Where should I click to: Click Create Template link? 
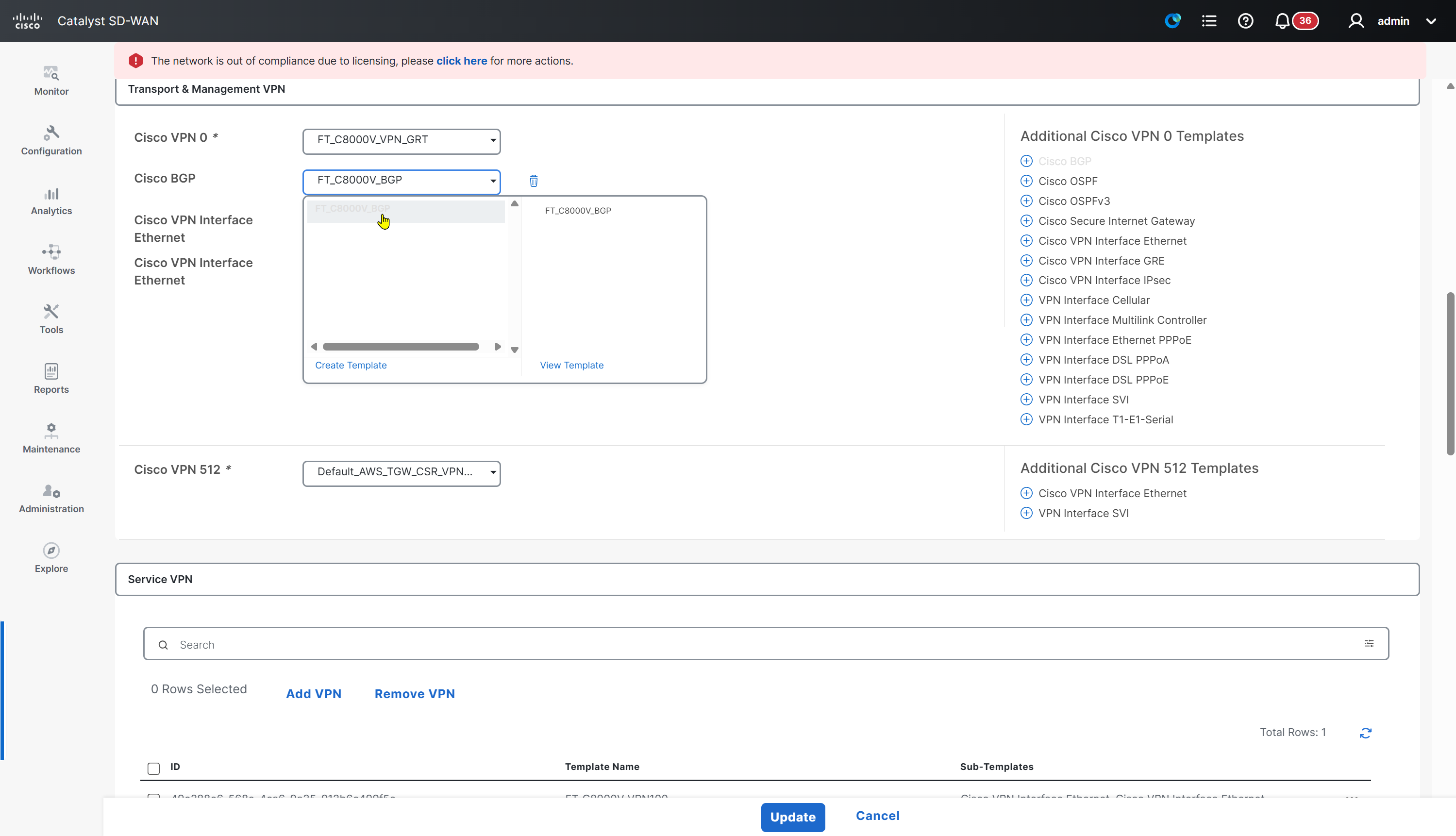tap(351, 365)
